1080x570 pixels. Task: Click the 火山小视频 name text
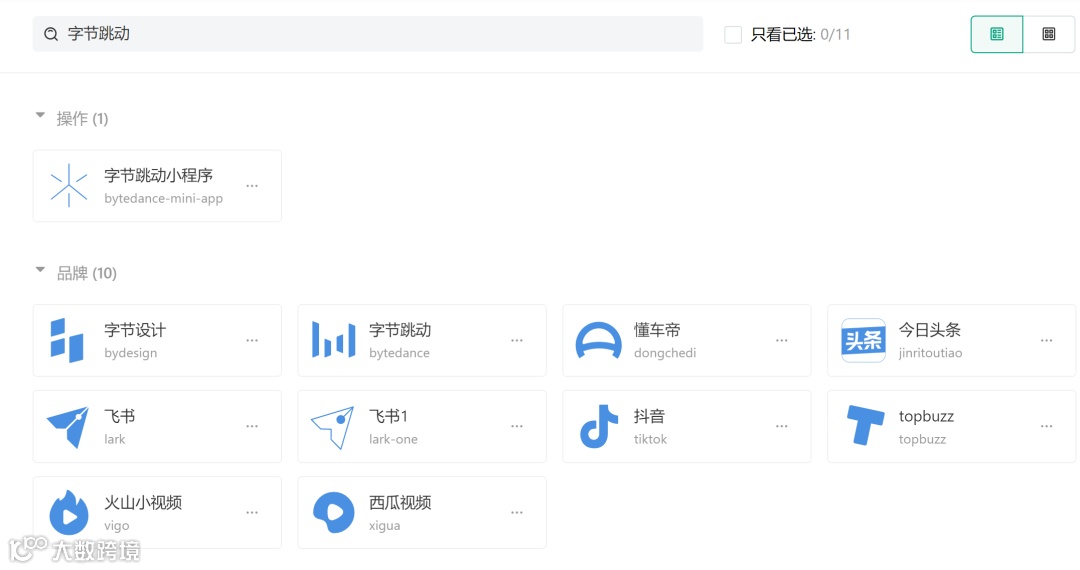coord(143,503)
